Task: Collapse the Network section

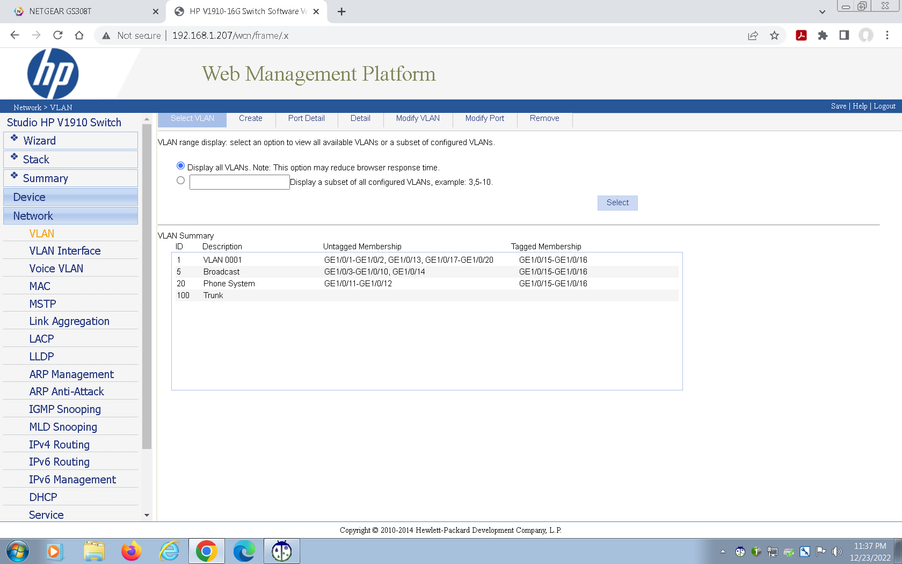Action: tap(71, 216)
